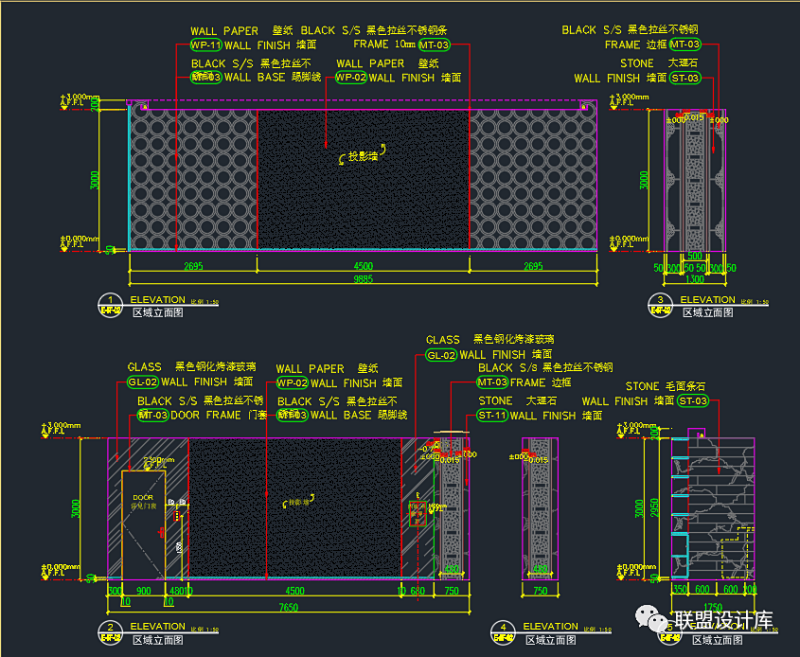Select the top-left GL-02 glass tag
This screenshot has height=657, width=800.
[x=141, y=382]
